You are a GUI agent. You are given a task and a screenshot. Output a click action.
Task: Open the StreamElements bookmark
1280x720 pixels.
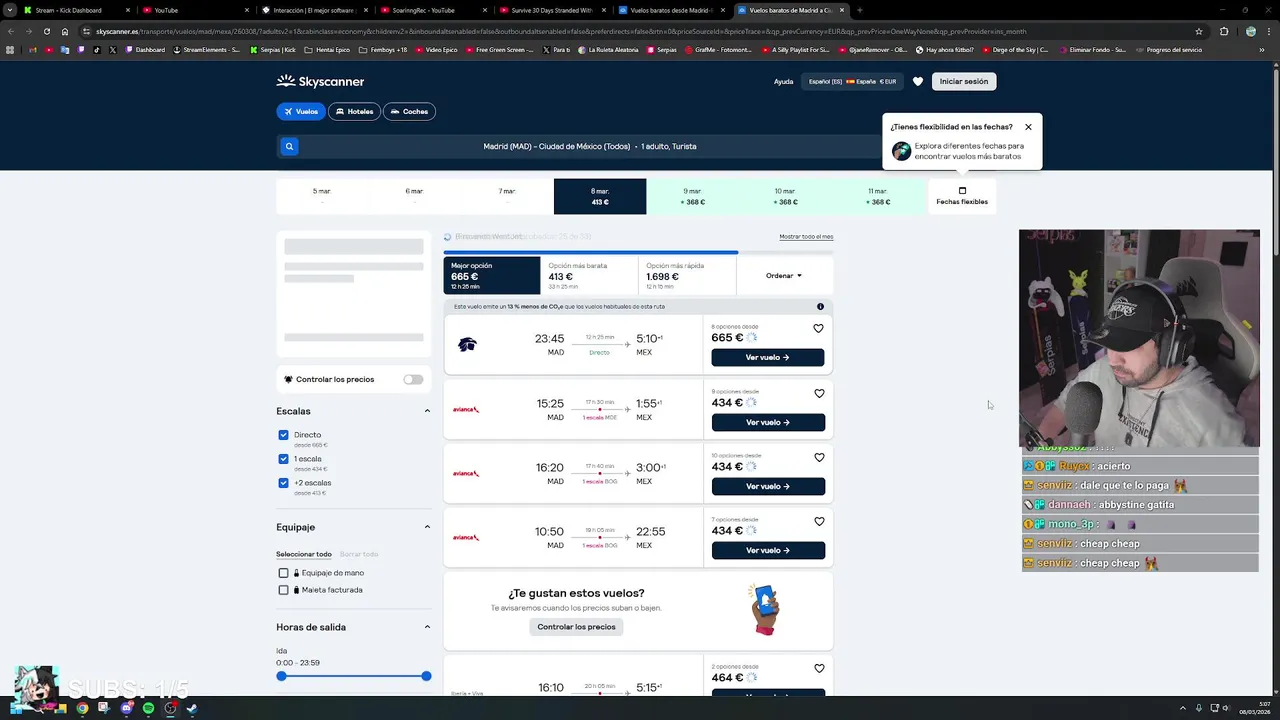click(x=206, y=50)
